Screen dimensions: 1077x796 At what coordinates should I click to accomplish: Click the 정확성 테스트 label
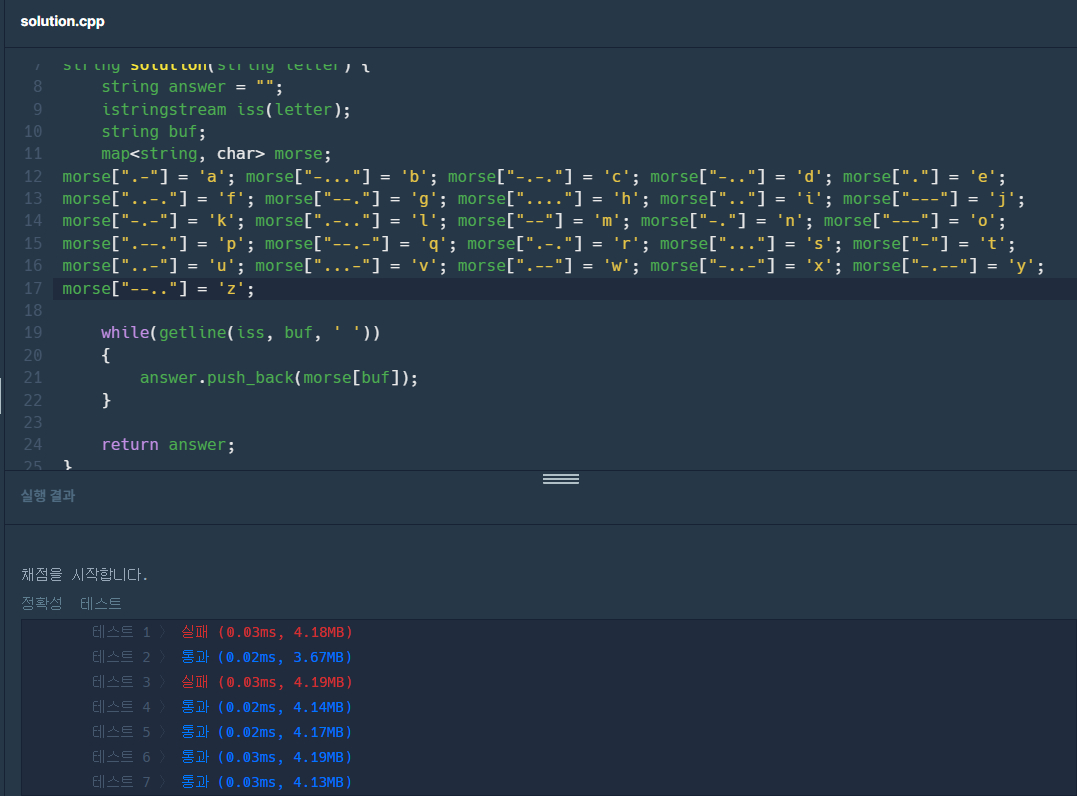(71, 603)
